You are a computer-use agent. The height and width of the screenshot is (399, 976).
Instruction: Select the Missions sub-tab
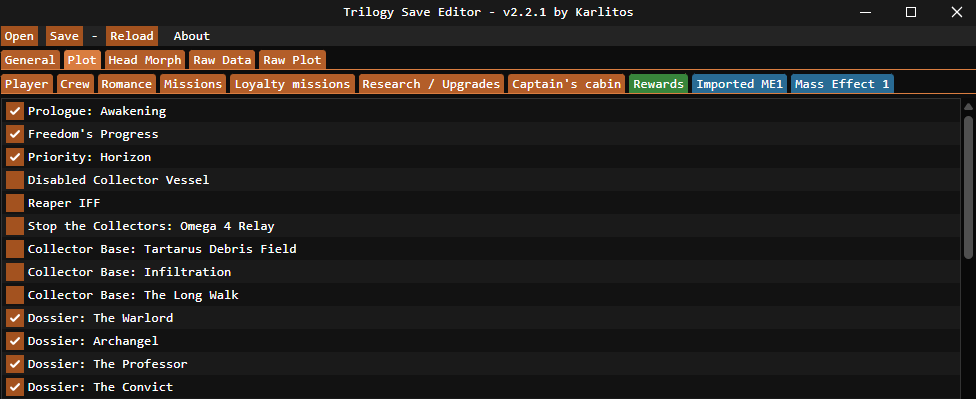click(x=193, y=84)
